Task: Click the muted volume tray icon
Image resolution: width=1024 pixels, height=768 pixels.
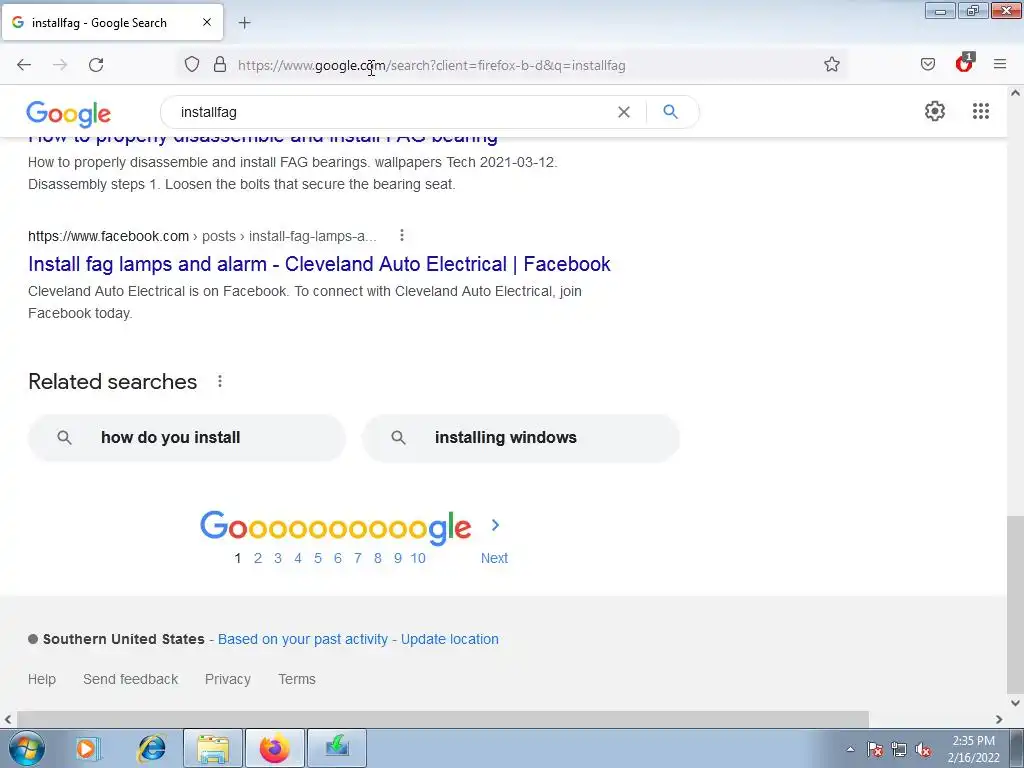Action: coord(923,749)
